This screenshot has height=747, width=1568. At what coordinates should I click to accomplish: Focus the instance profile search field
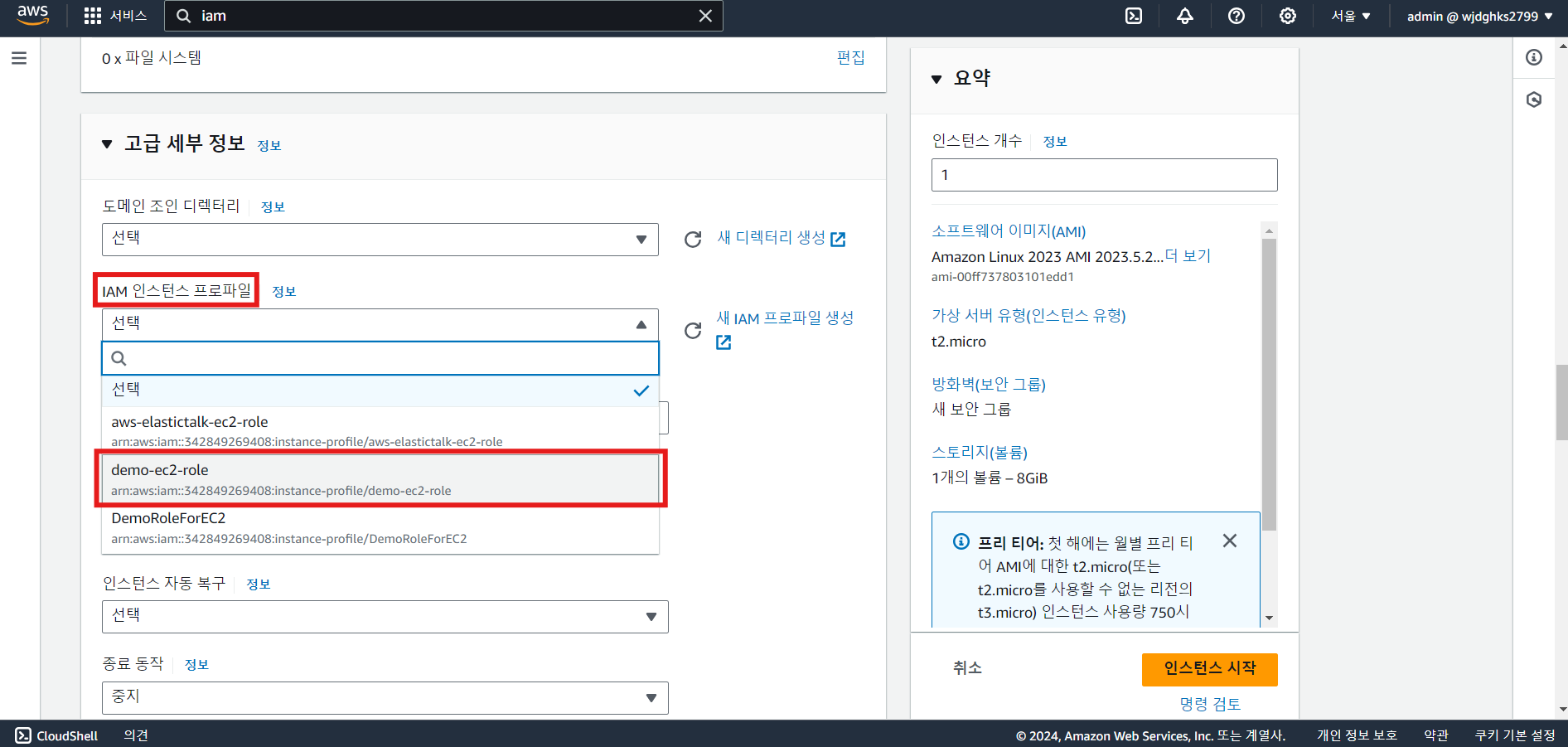pyautogui.click(x=380, y=358)
